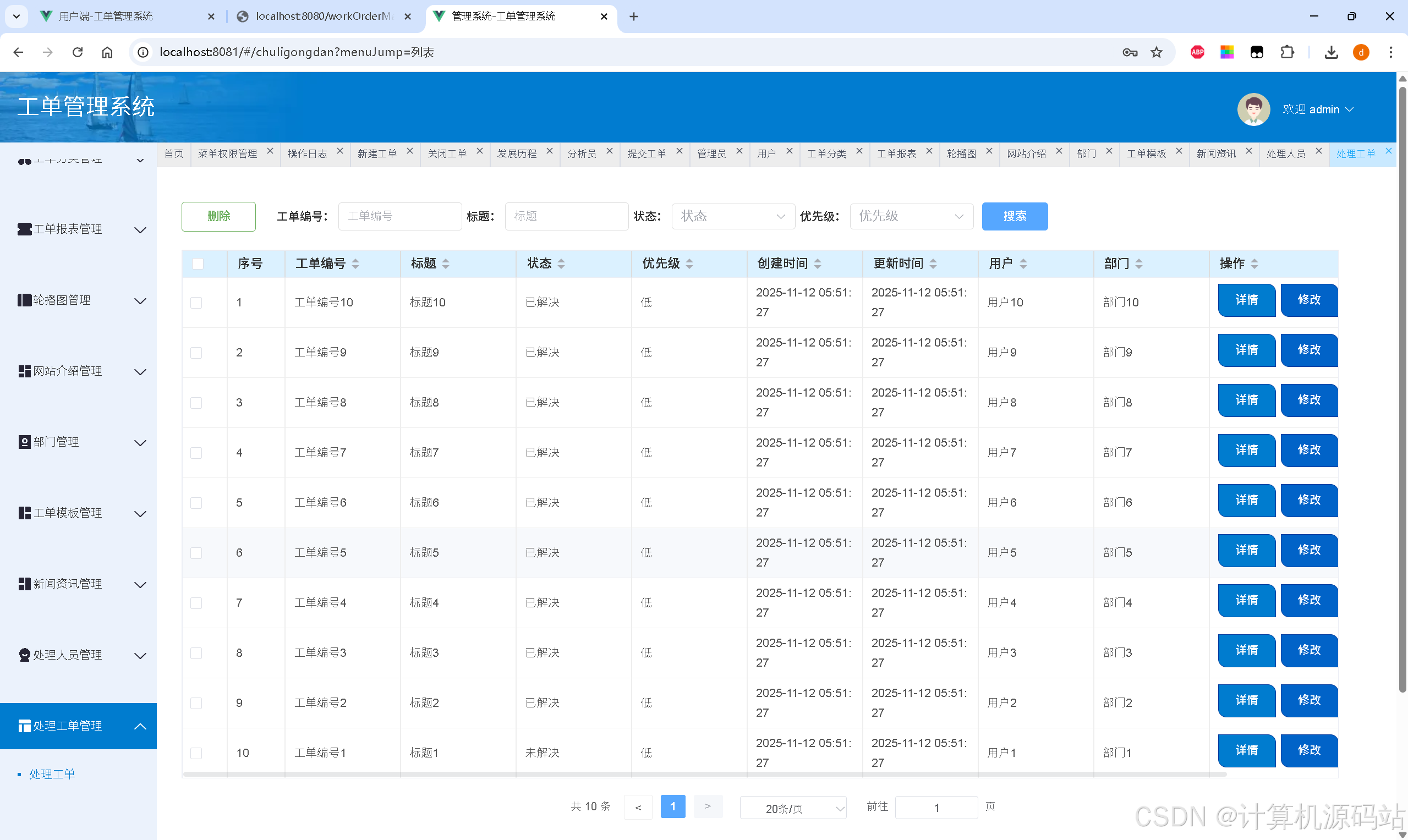Close the 菜单权限管理 tab with its X
The width and height of the screenshot is (1408, 840).
coord(270,151)
